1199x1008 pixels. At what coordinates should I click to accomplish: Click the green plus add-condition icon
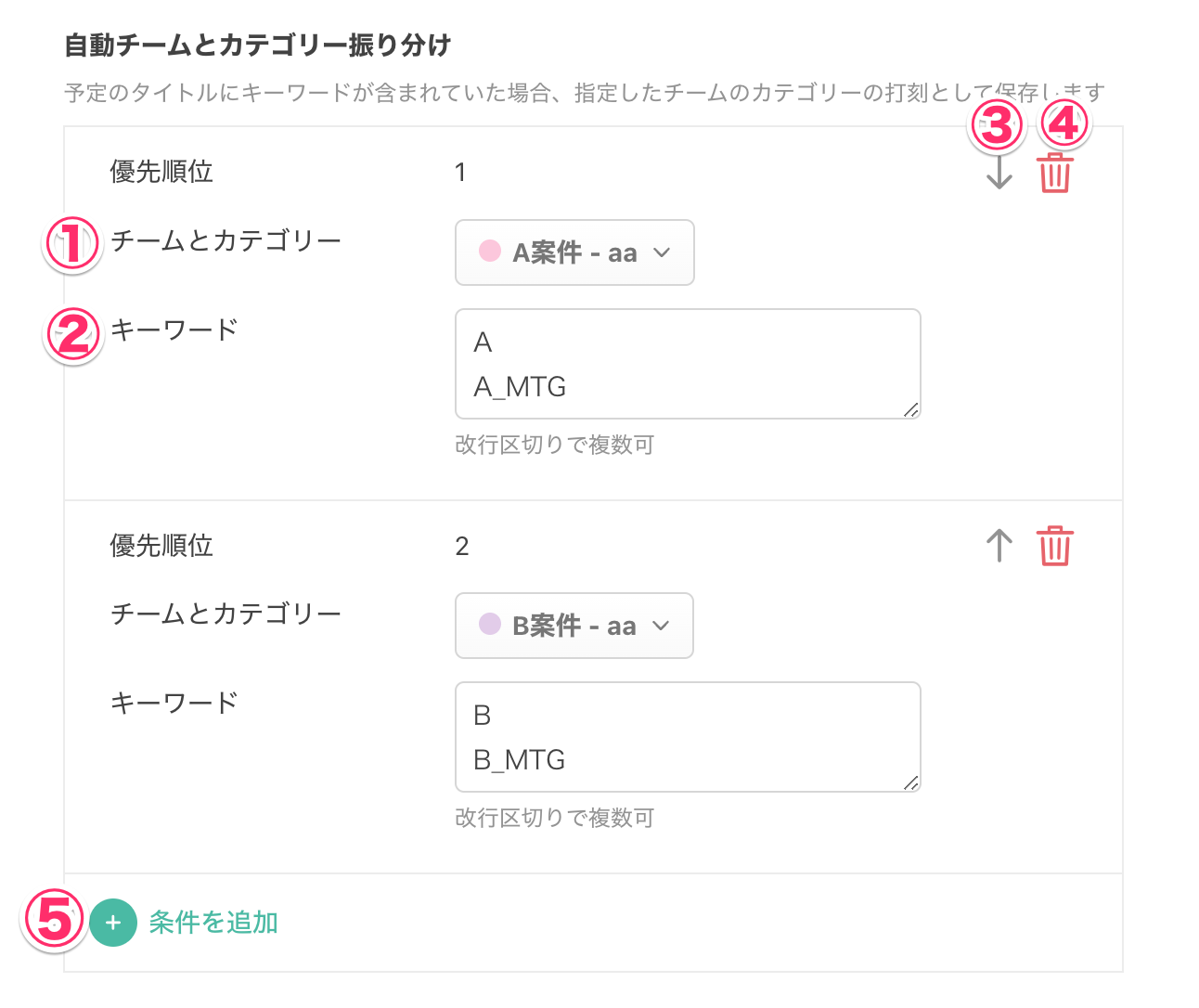(x=113, y=923)
